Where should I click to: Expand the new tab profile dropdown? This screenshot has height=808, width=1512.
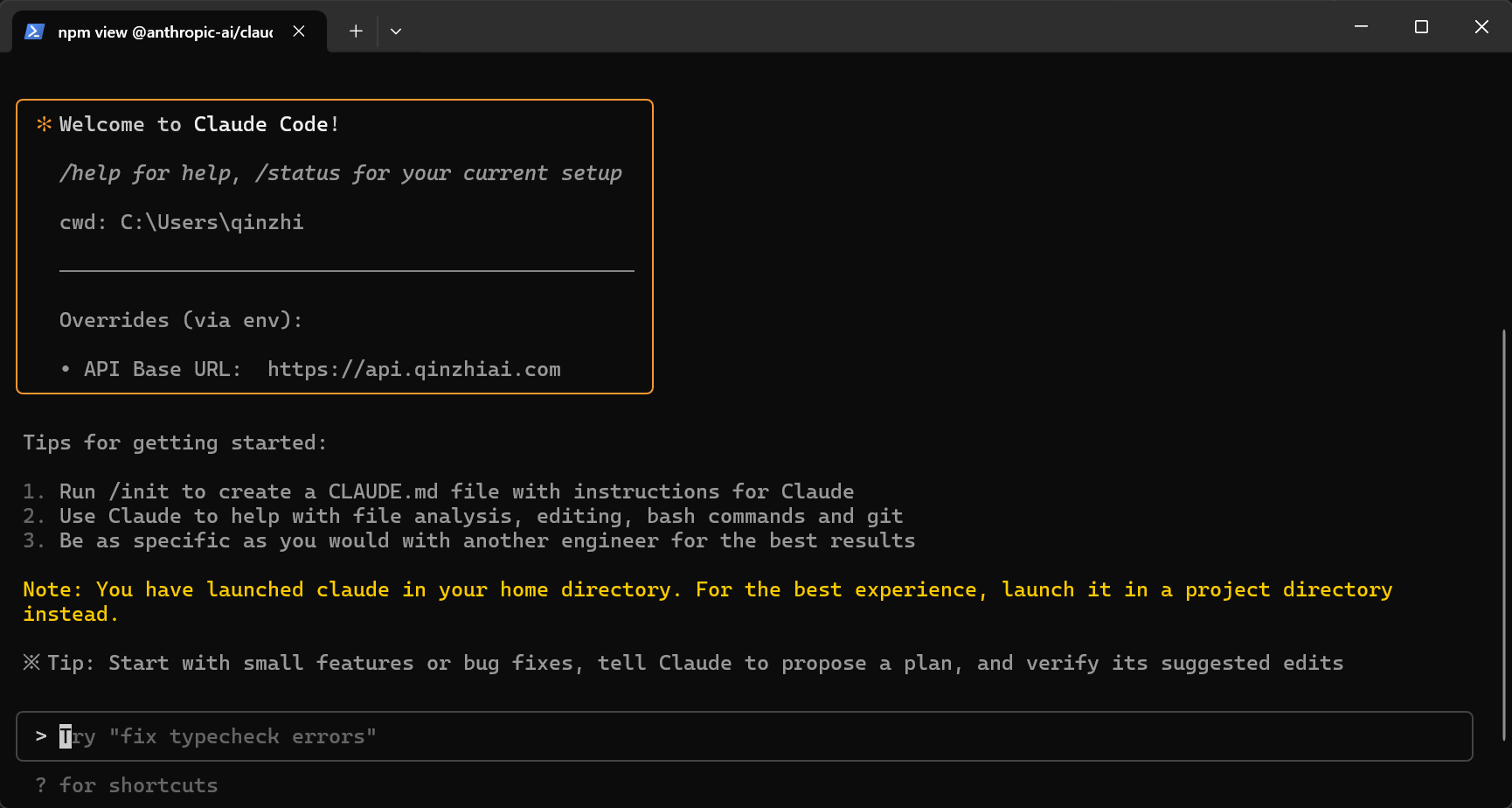coord(396,31)
